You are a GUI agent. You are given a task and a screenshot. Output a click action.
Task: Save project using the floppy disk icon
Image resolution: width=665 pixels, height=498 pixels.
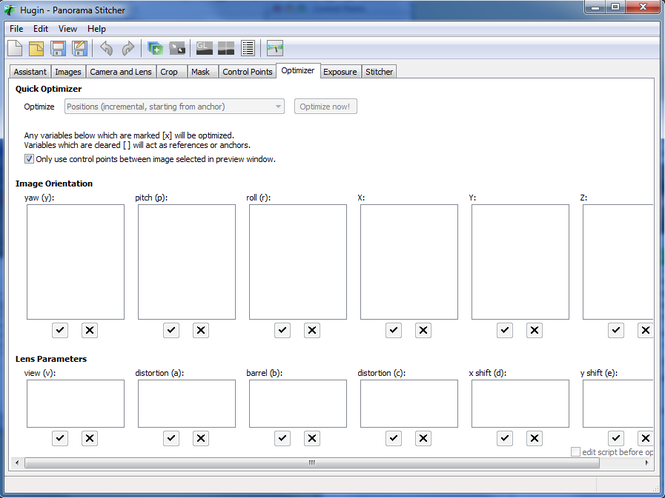[58, 48]
